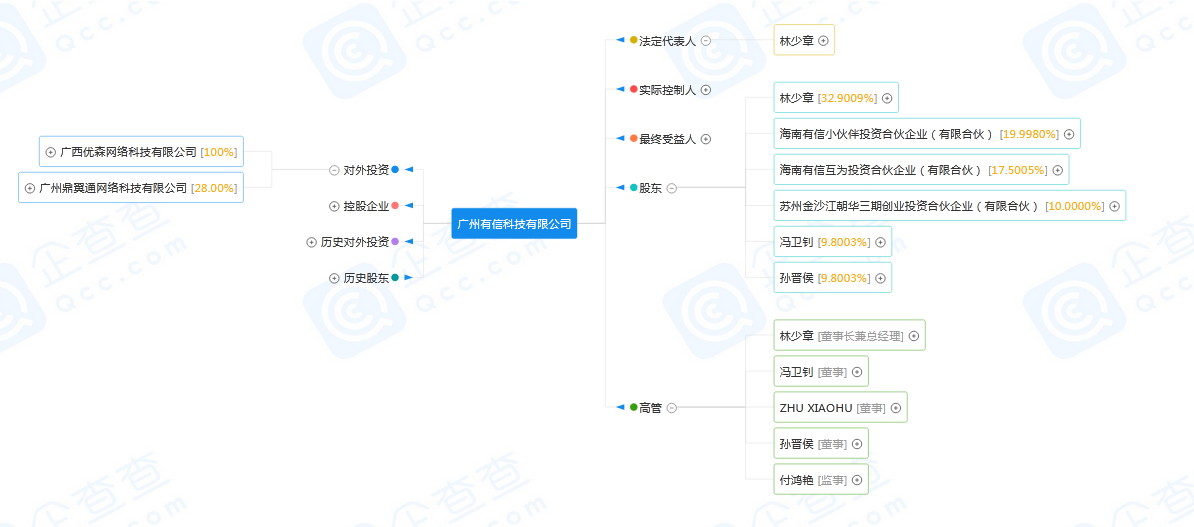1194x527 pixels.
Task: Select 对外投资 category label
Action: point(366,170)
